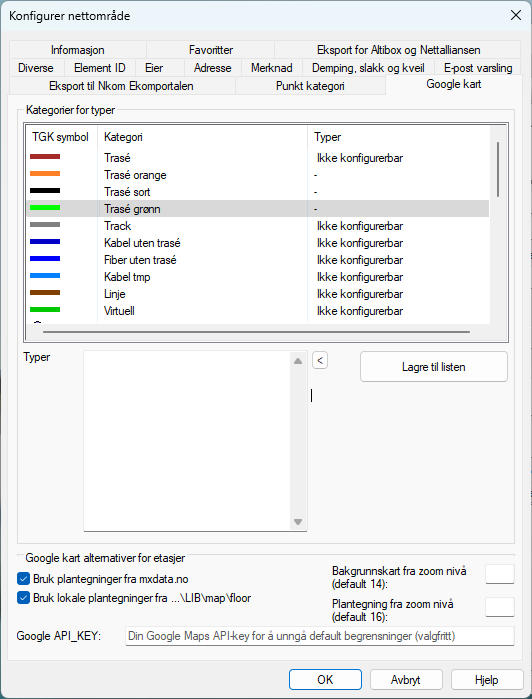Select the 'Kabel uten trasé' row
The height and width of the screenshot is (699, 532).
tap(258, 243)
